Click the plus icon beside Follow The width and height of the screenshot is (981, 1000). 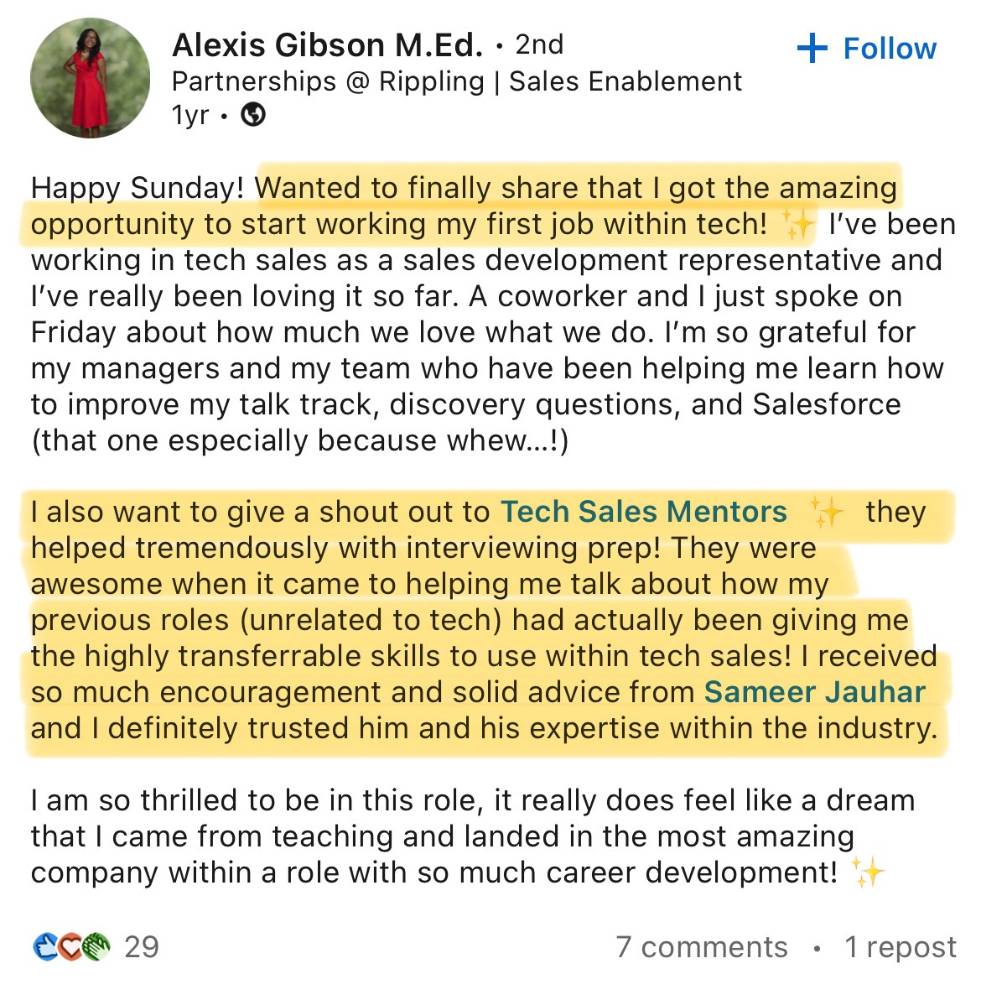tap(812, 48)
